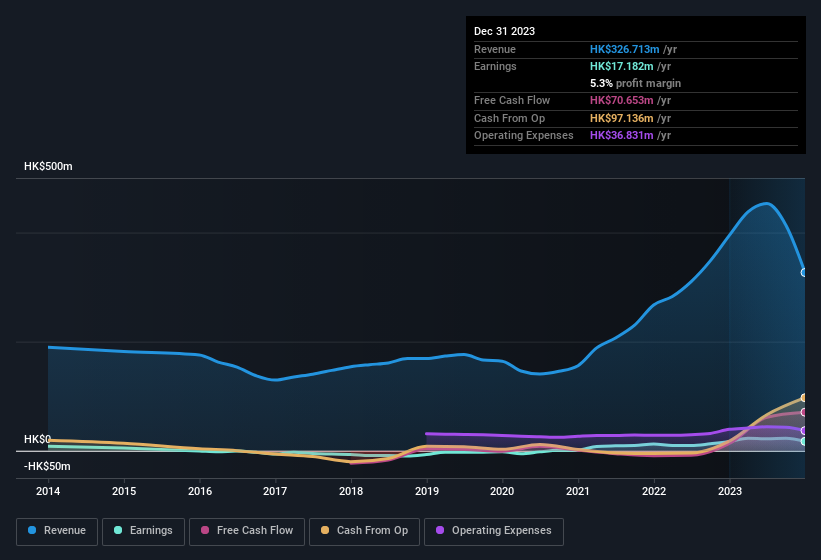This screenshot has height=560, width=821.
Task: Click the Cash From Op label in tooltip
Action: 509,118
